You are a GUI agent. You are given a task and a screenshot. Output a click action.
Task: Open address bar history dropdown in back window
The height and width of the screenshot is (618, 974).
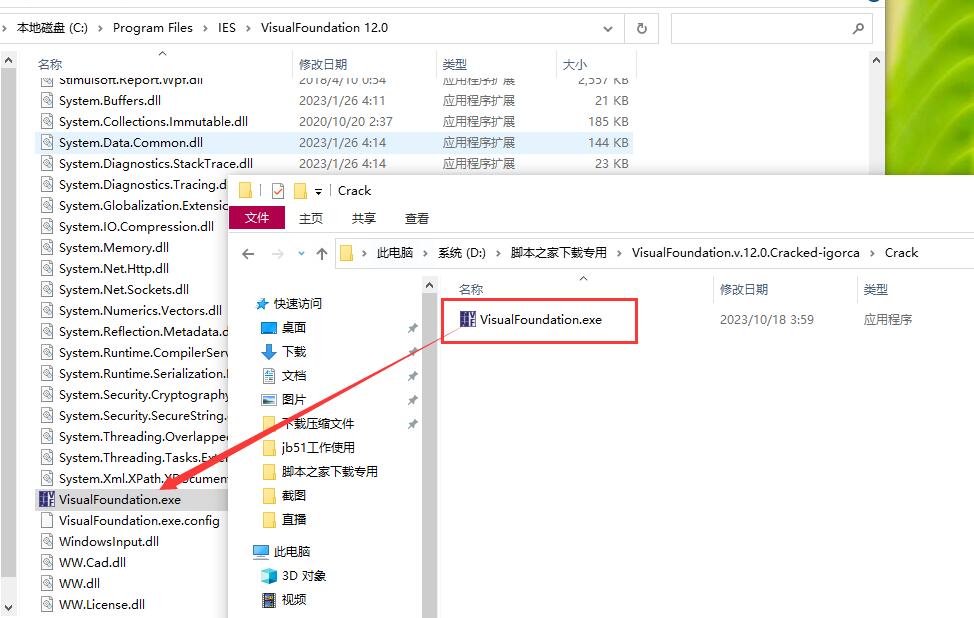608,29
